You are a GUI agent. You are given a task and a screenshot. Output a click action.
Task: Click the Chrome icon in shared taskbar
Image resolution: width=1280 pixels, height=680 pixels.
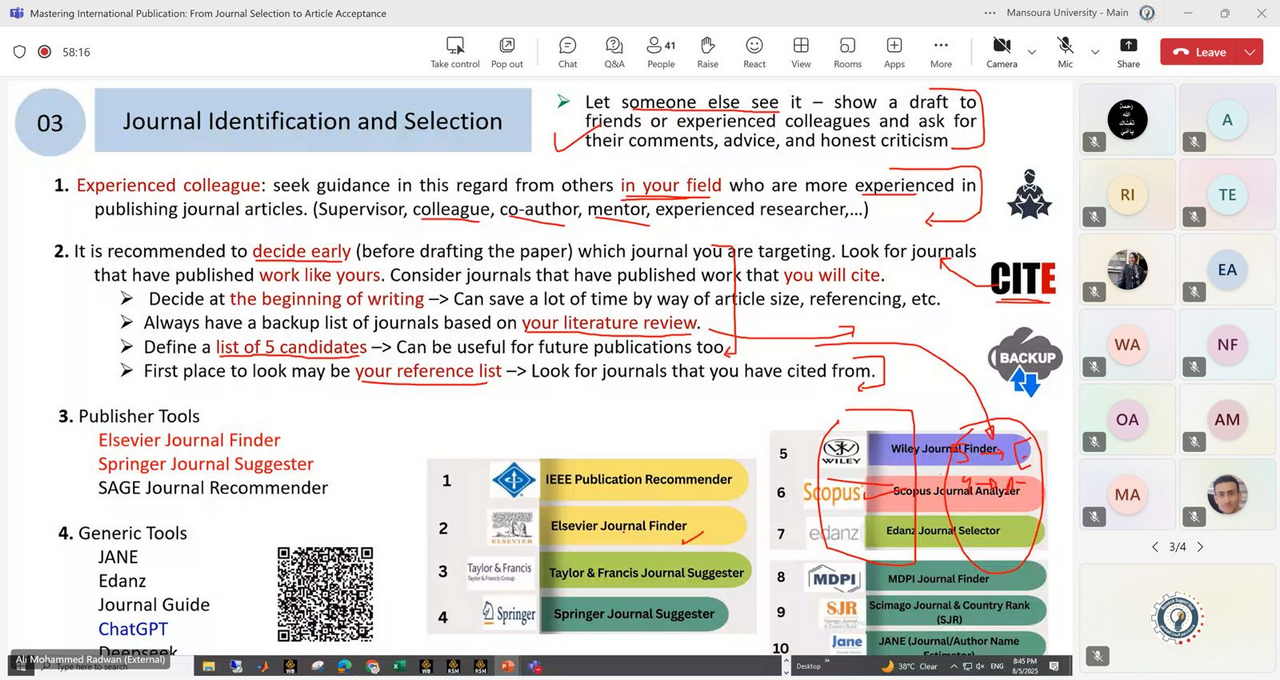(x=372, y=666)
